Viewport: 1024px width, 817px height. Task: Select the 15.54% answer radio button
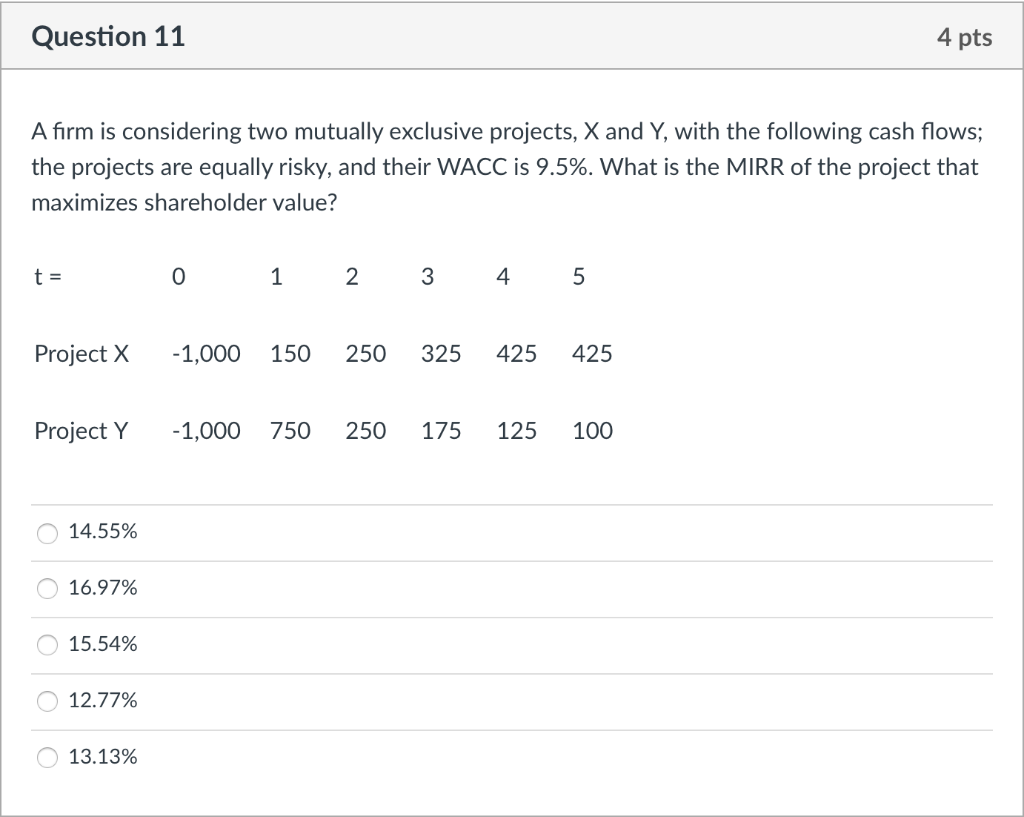(x=47, y=645)
